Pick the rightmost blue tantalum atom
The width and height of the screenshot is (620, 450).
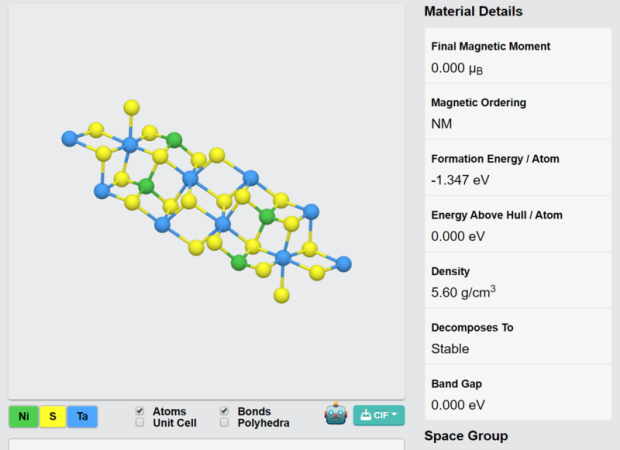tap(344, 264)
